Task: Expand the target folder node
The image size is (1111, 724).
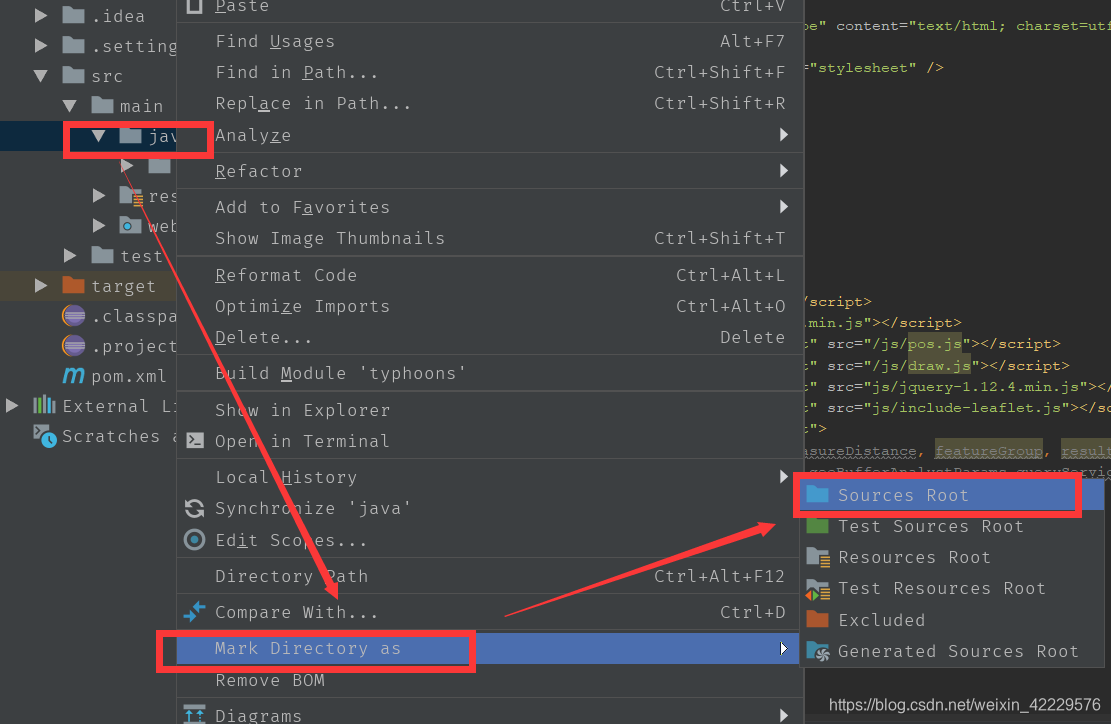Action: coord(40,286)
